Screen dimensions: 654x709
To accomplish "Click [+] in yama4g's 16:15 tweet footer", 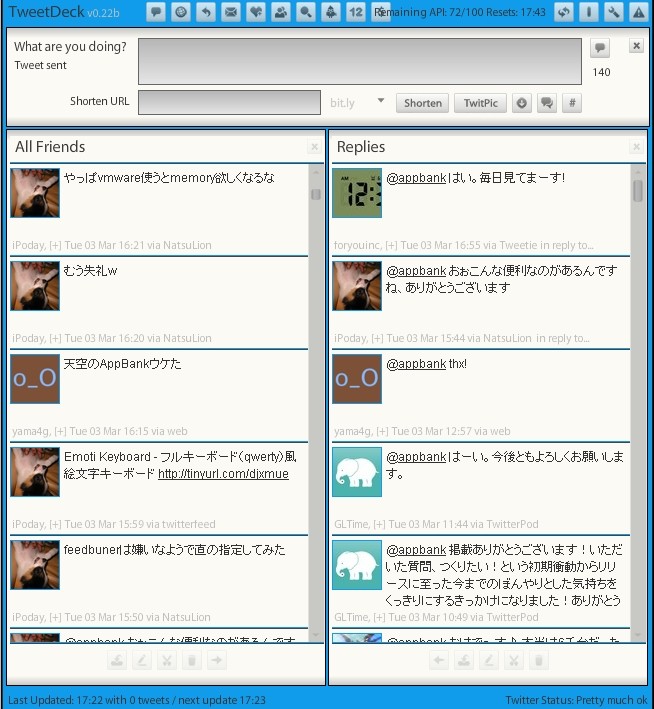I will click(60, 431).
